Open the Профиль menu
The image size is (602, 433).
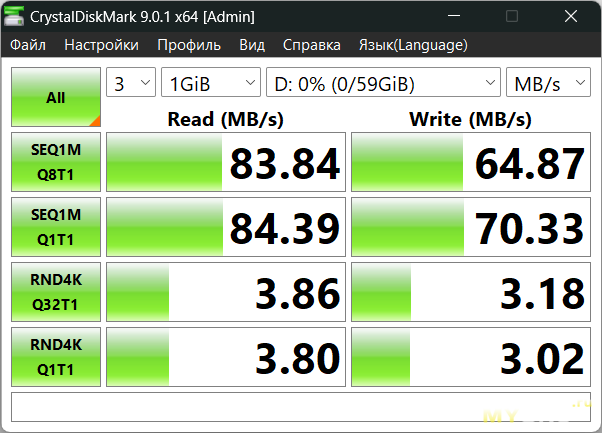[189, 45]
